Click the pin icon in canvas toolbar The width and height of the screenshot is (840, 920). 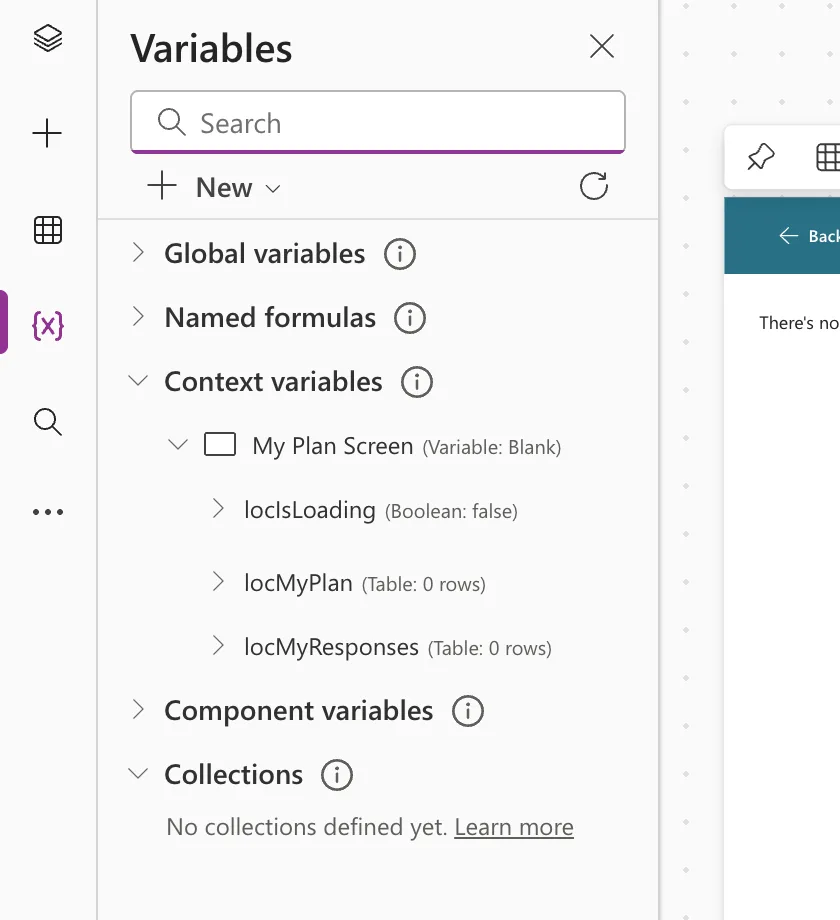(761, 157)
